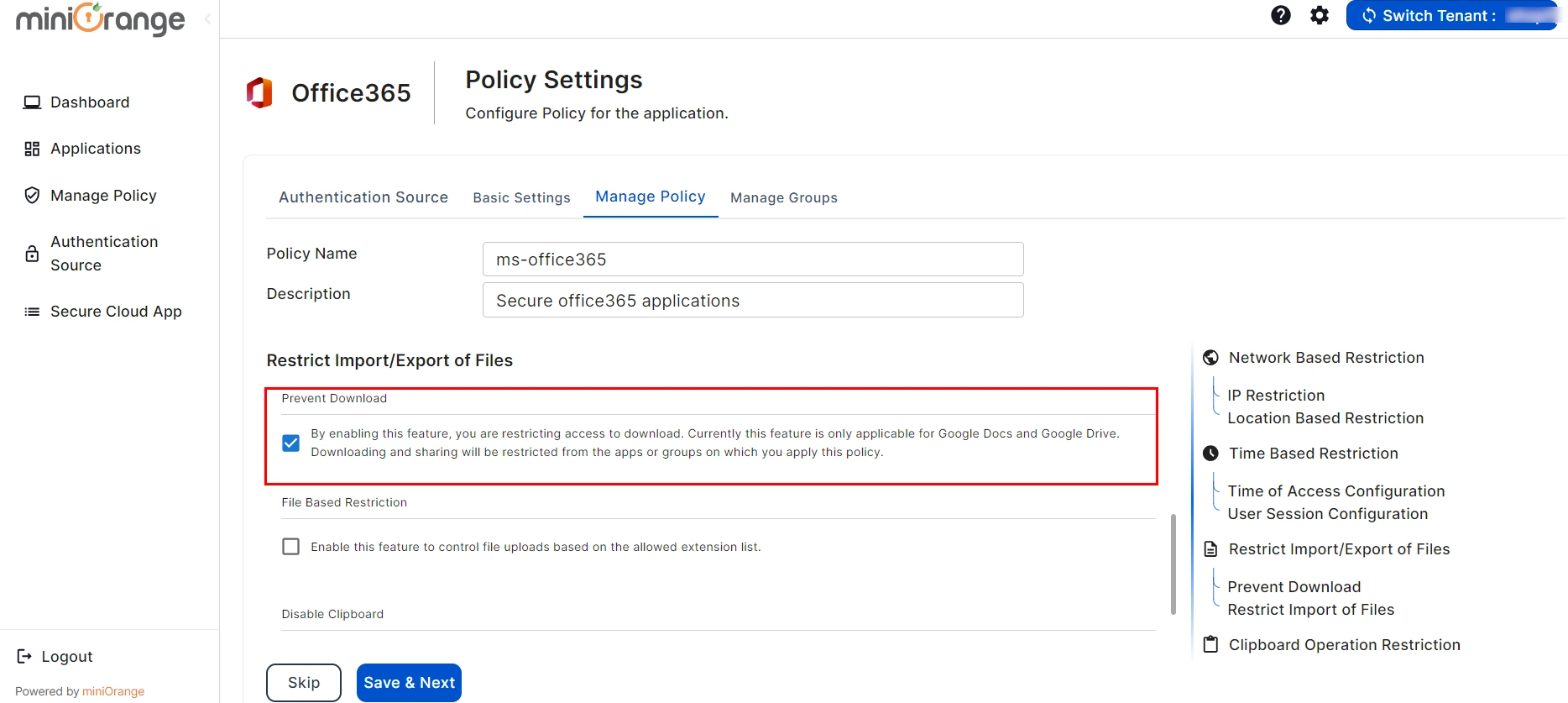
Task: Click the Switch Tenant button
Action: click(x=1451, y=15)
